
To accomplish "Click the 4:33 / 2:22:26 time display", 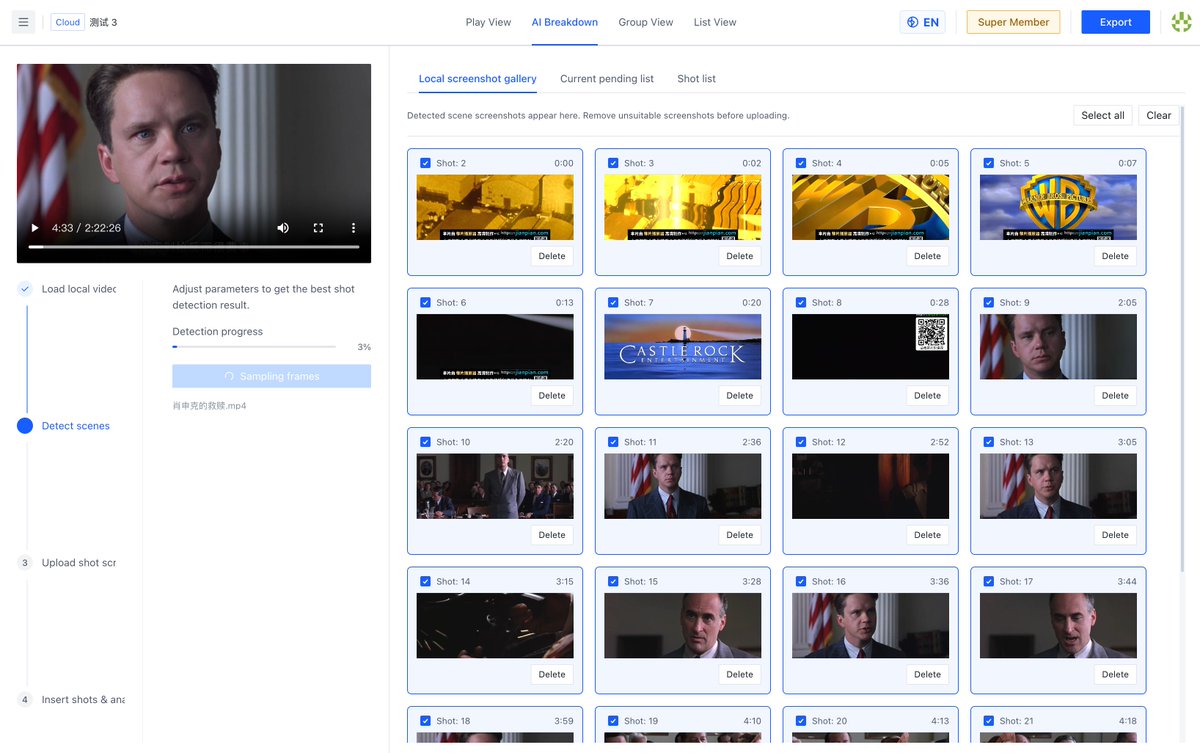I will point(87,228).
